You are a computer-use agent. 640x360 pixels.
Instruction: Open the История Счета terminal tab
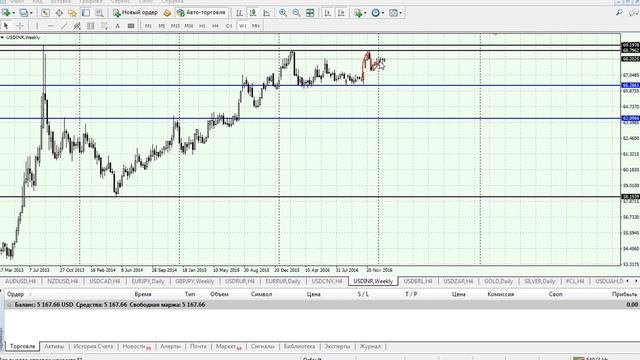click(x=93, y=347)
